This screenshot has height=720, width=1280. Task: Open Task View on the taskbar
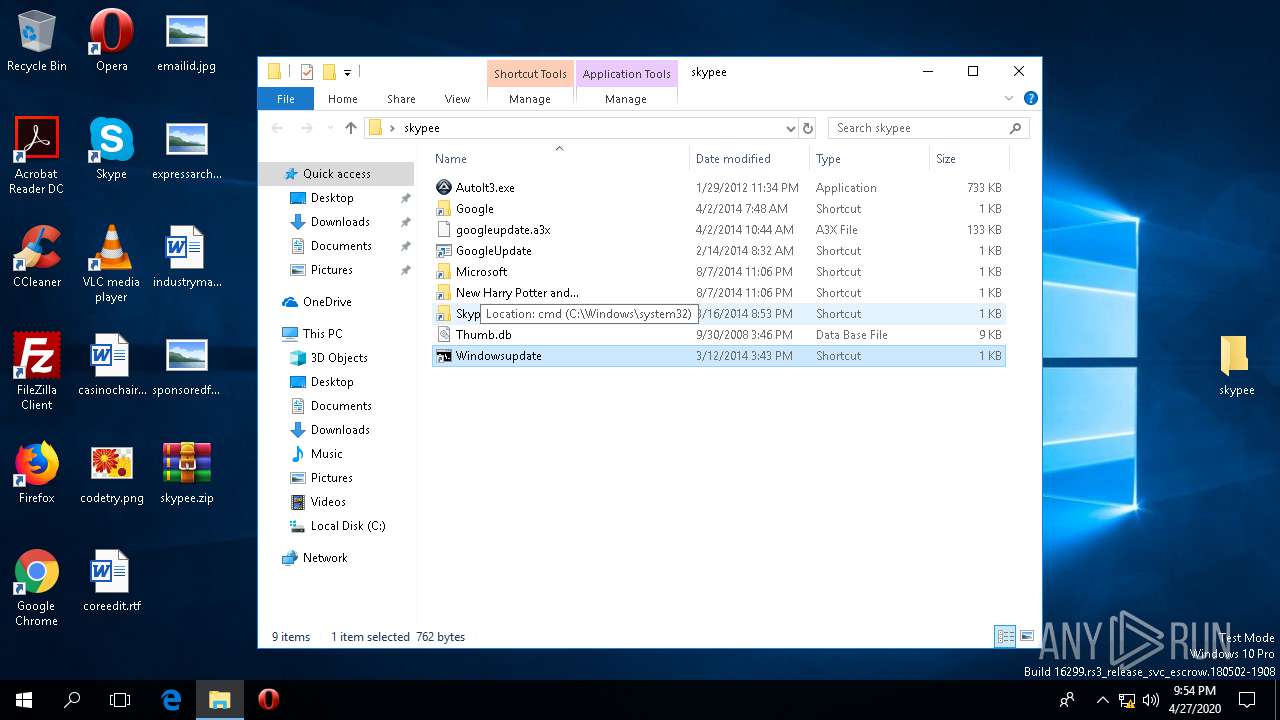pos(120,700)
